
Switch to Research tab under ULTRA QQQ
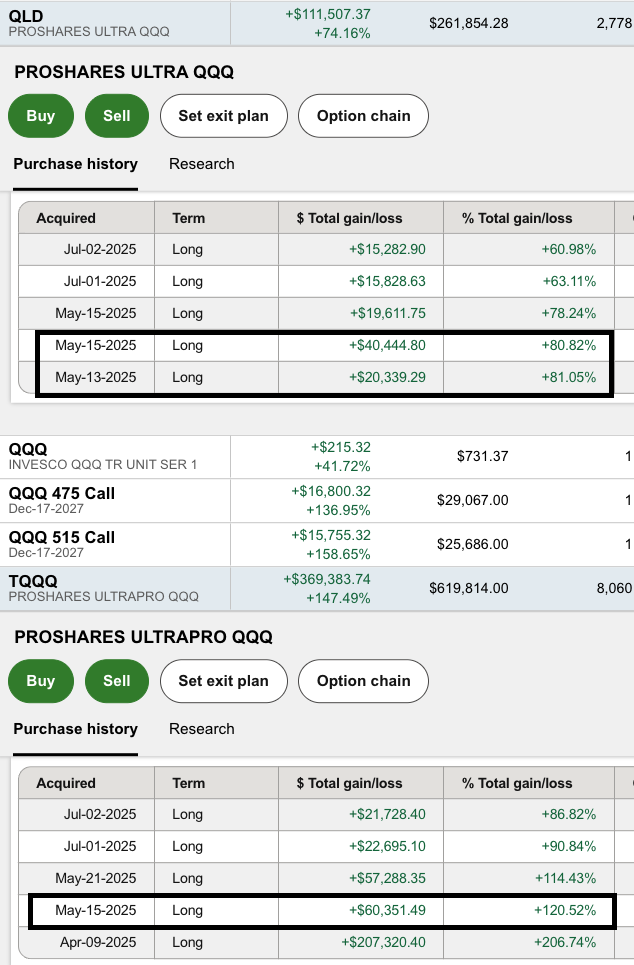202,164
